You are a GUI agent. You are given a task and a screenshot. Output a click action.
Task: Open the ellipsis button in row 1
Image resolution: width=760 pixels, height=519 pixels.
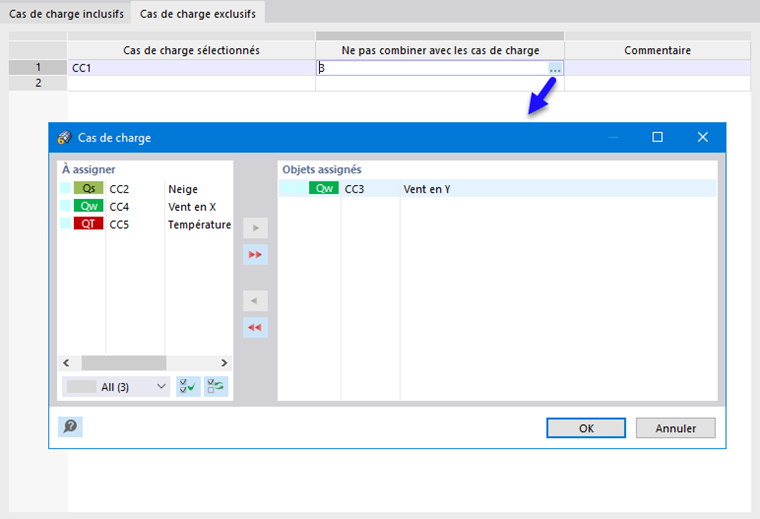pos(555,68)
